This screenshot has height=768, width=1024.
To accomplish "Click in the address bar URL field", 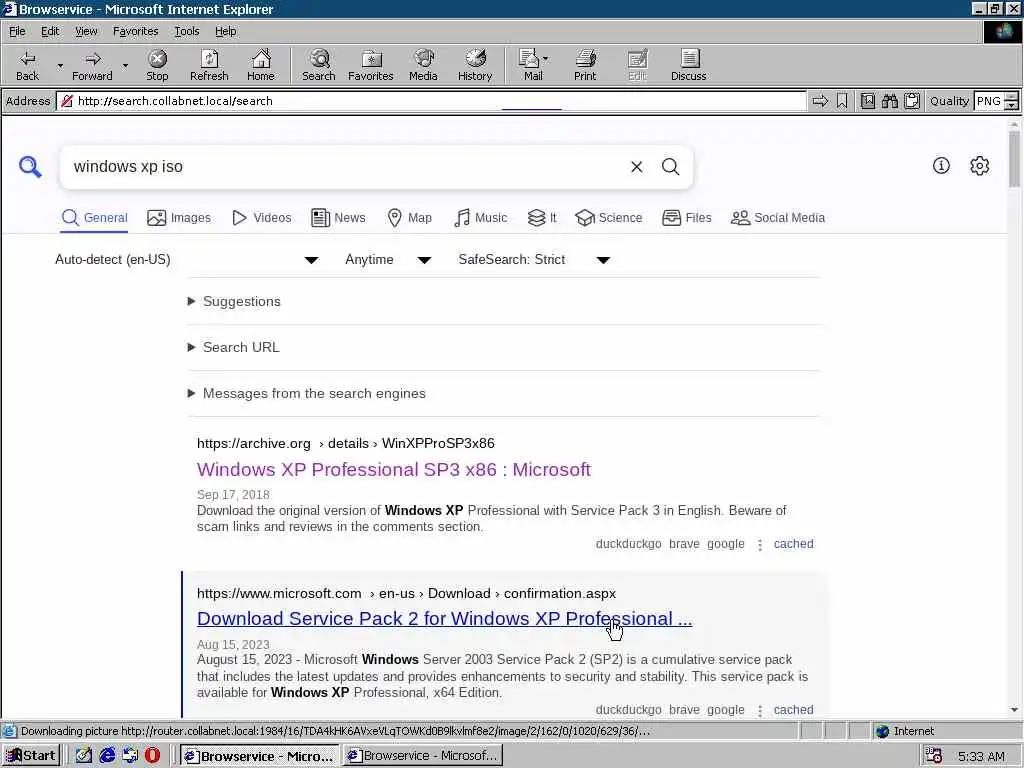I will tap(431, 101).
